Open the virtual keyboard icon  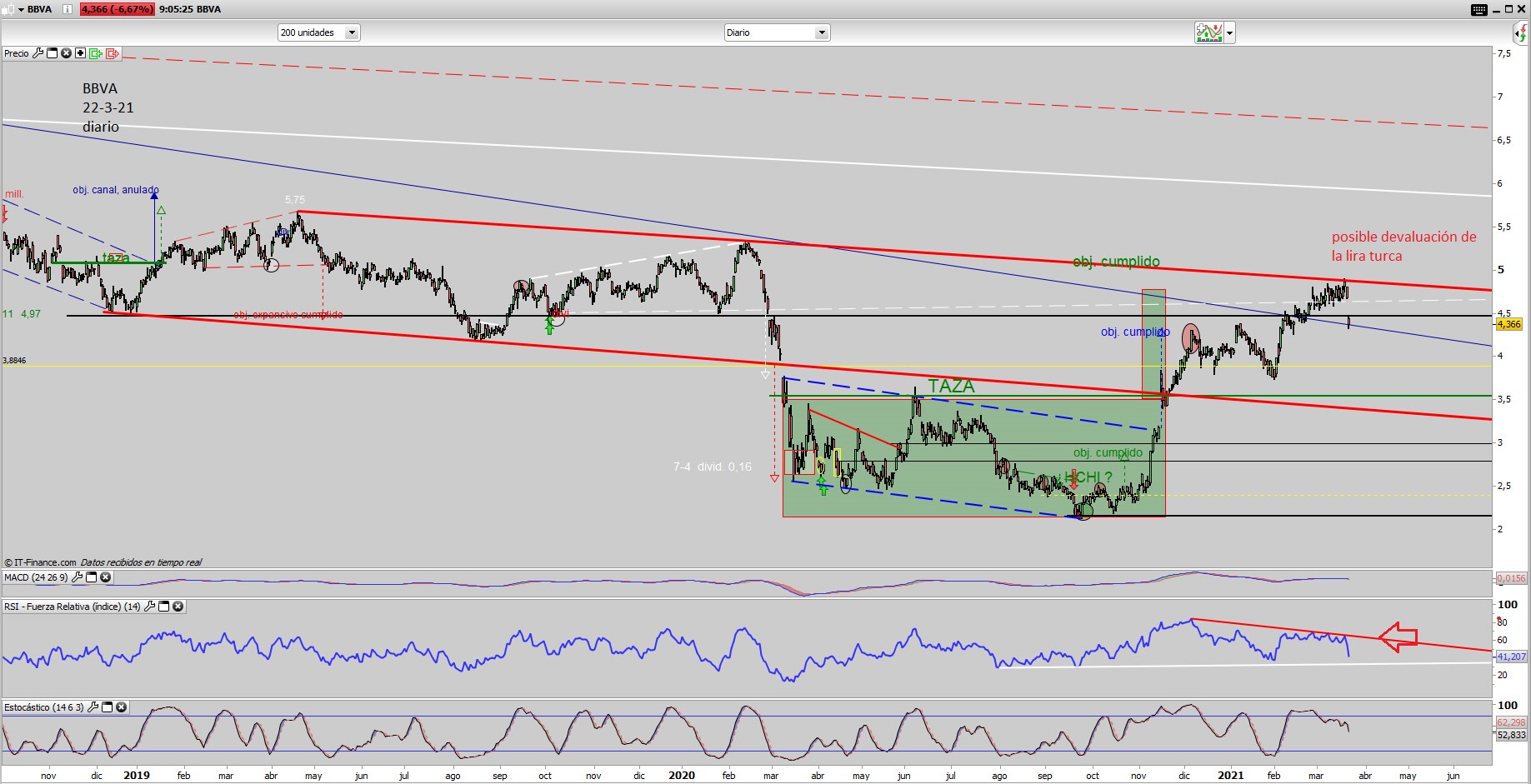pyautogui.click(x=1479, y=10)
